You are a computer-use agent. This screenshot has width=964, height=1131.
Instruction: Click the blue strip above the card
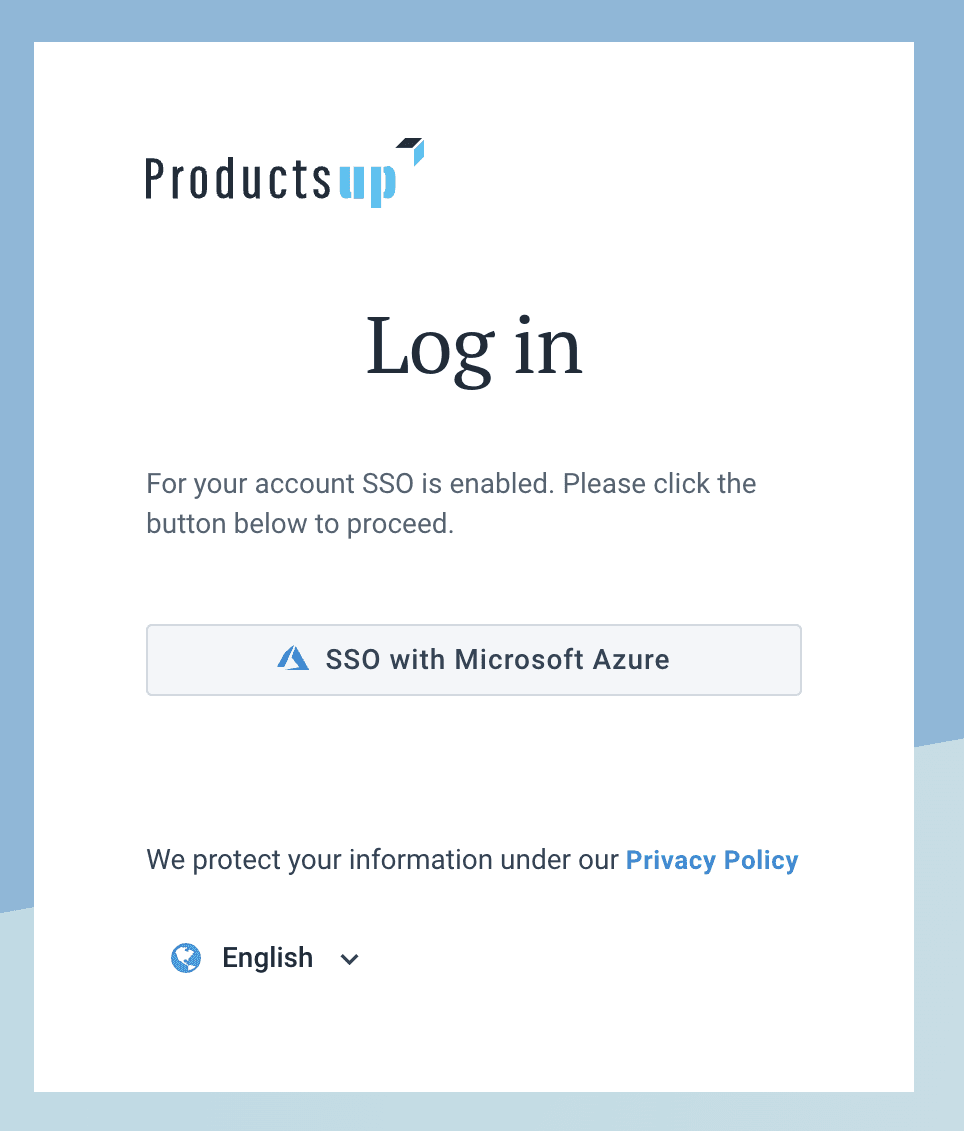tap(480, 20)
